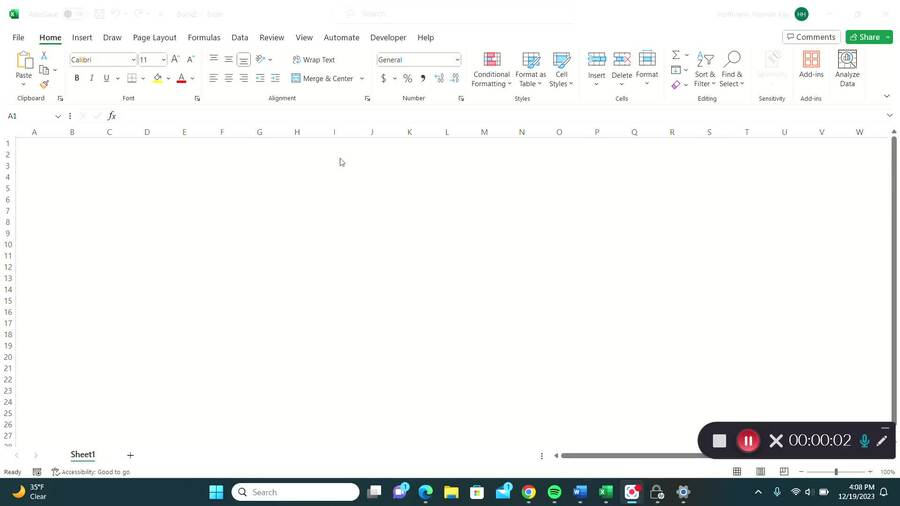Adjust the zoom slider handle
Image resolution: width=900 pixels, height=506 pixels.
click(x=836, y=472)
